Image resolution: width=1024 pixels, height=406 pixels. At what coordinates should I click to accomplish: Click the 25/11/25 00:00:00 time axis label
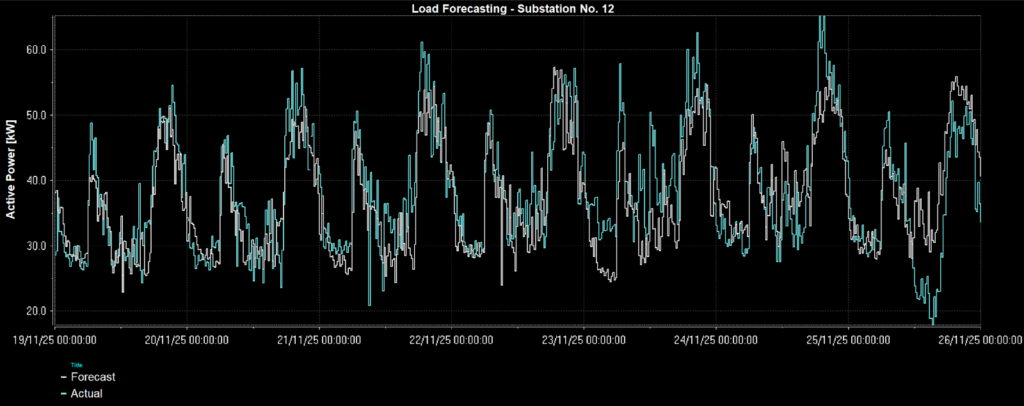pos(847,341)
